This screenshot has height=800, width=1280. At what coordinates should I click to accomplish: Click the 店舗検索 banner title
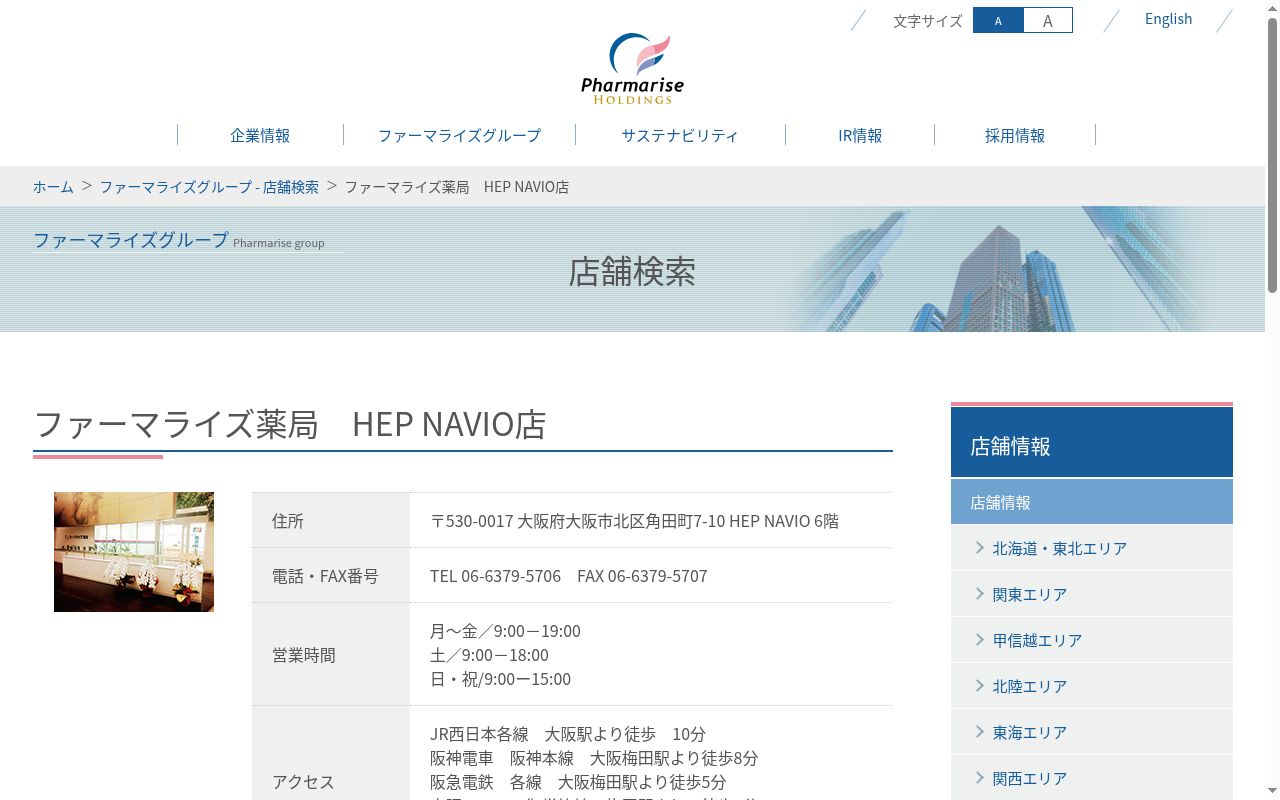632,272
